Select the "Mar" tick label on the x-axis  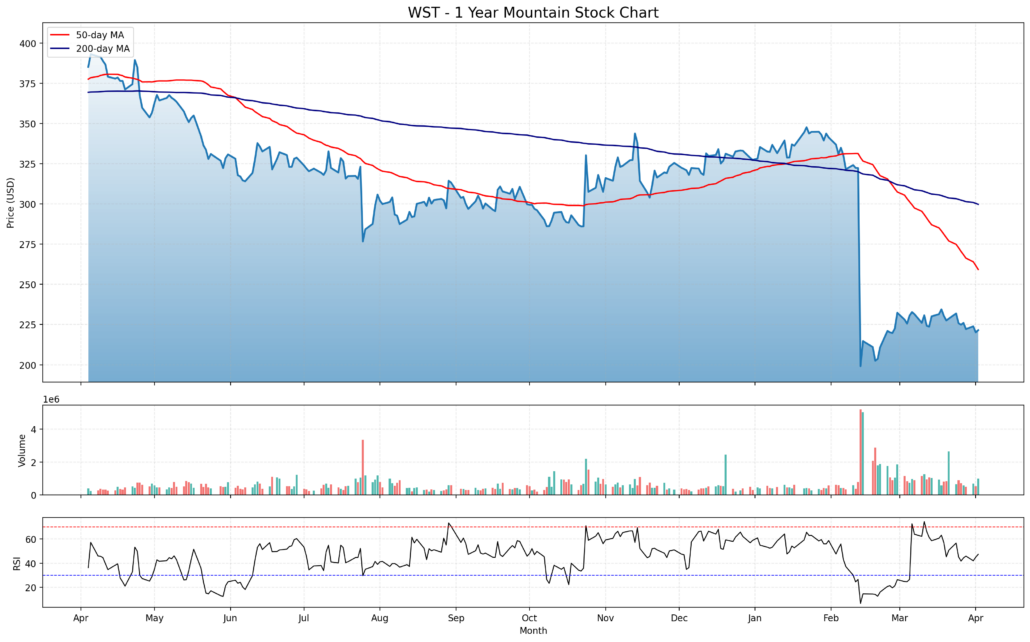900,618
